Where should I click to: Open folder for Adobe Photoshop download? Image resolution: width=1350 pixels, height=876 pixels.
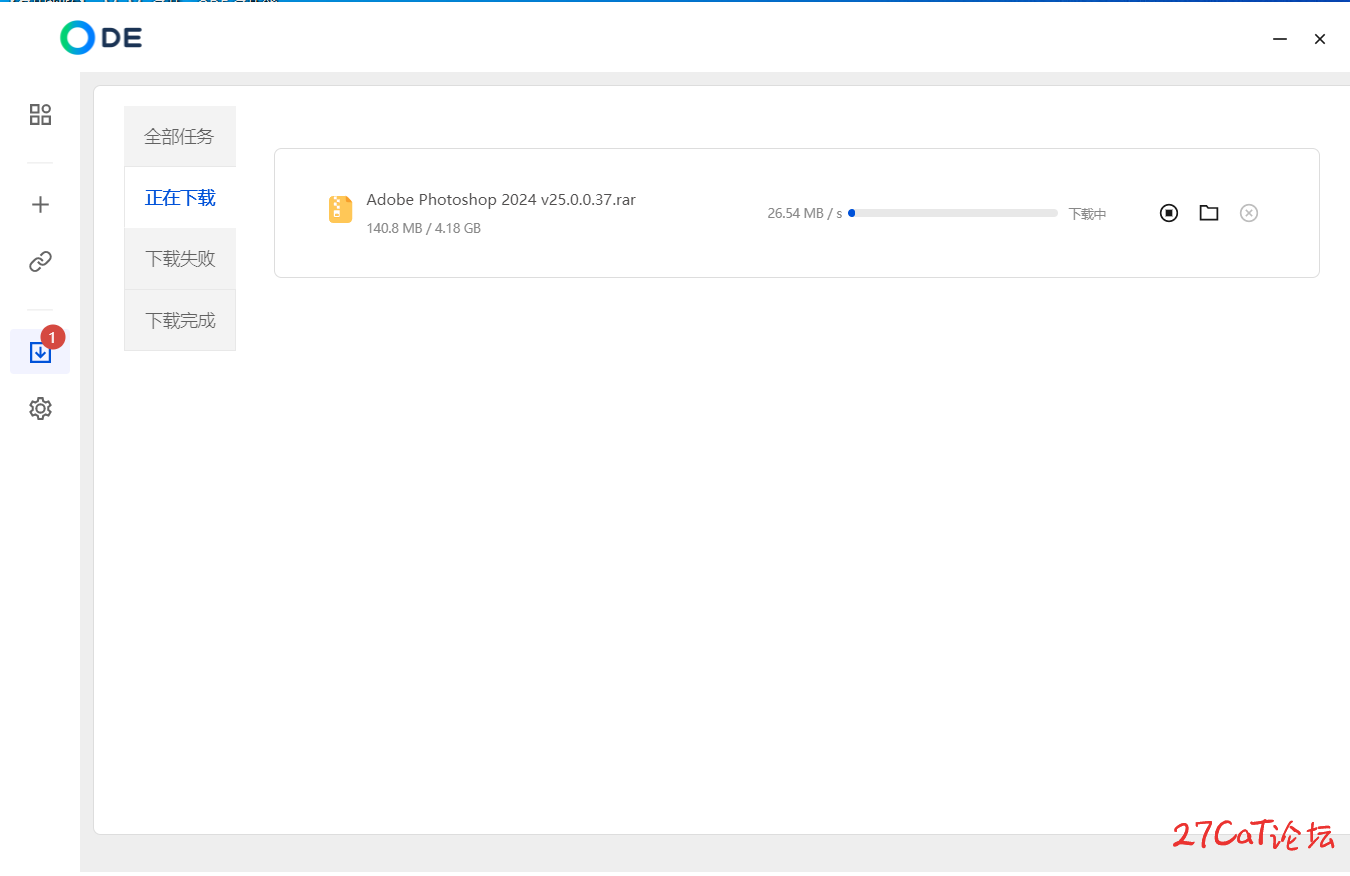pos(1209,213)
